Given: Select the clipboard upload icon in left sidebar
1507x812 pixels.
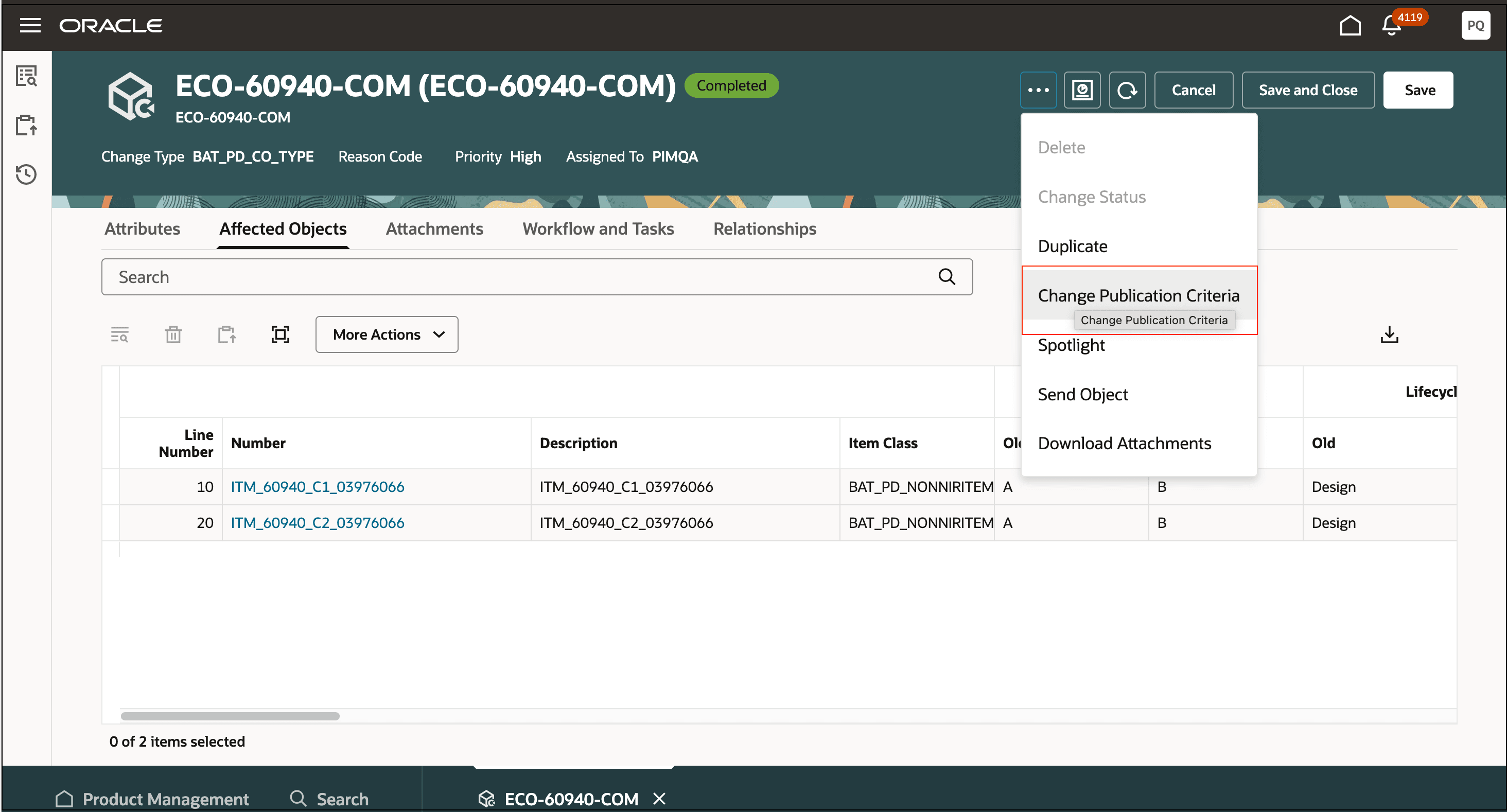Looking at the screenshot, I should pos(26,125).
